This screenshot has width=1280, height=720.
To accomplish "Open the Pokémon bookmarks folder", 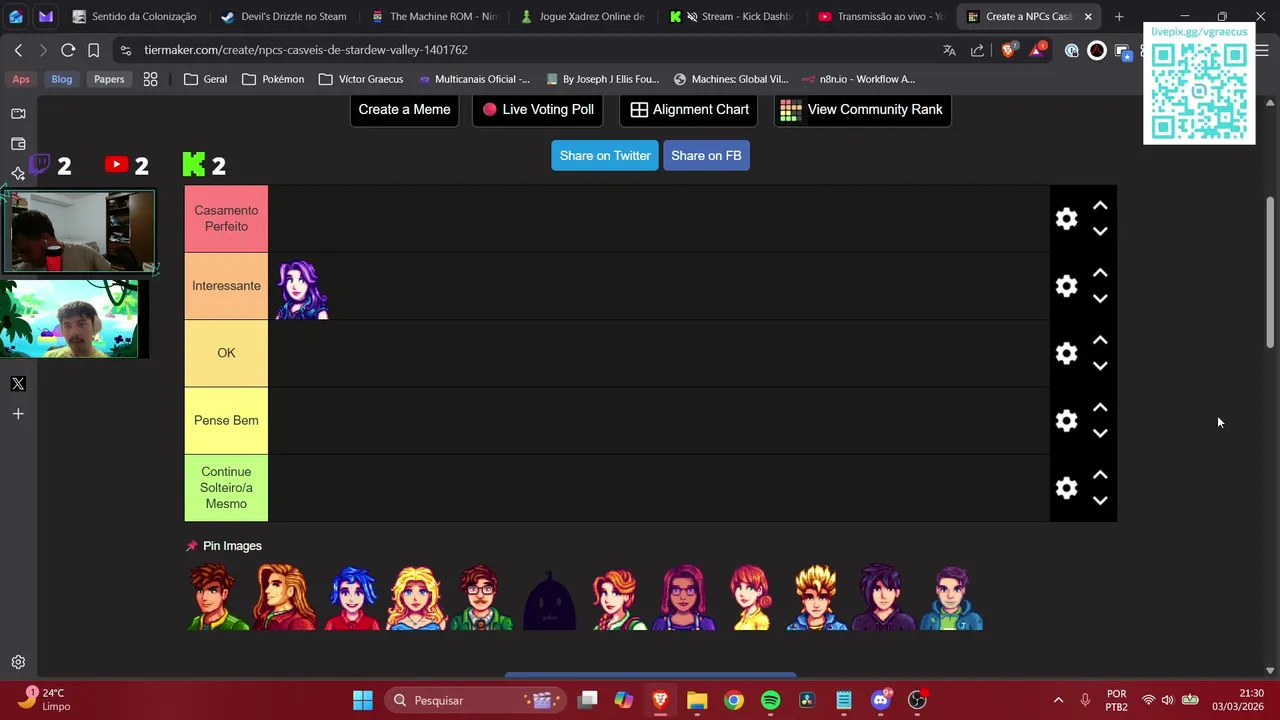I will (273, 79).
